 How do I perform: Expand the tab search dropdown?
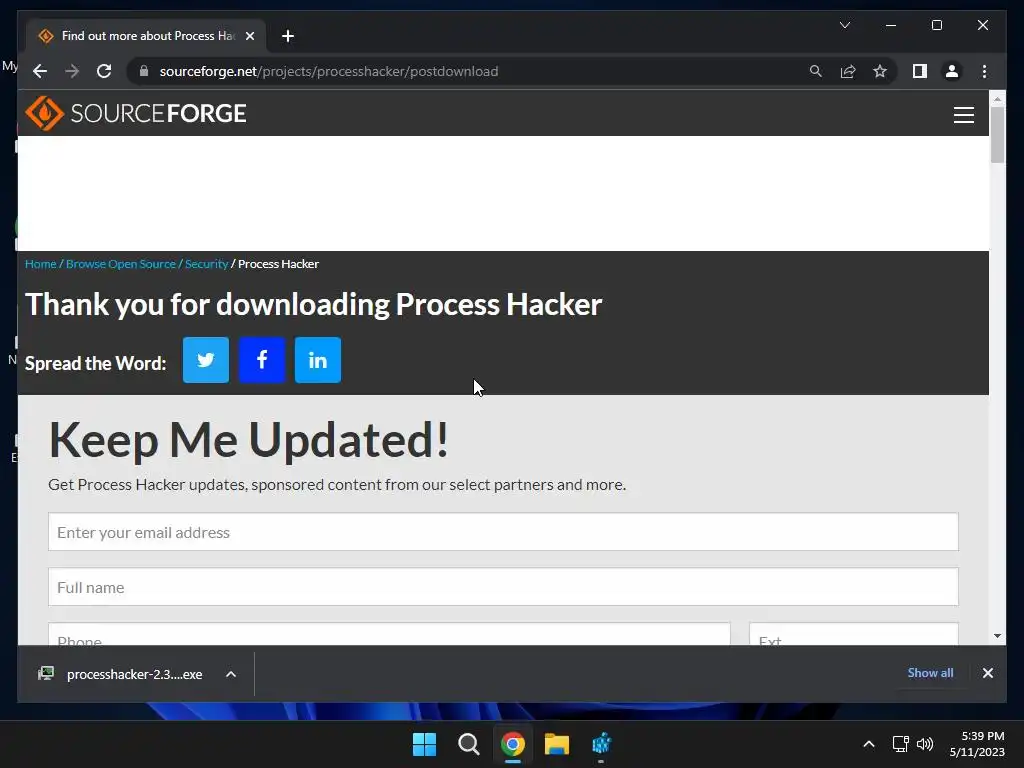pyautogui.click(x=844, y=25)
